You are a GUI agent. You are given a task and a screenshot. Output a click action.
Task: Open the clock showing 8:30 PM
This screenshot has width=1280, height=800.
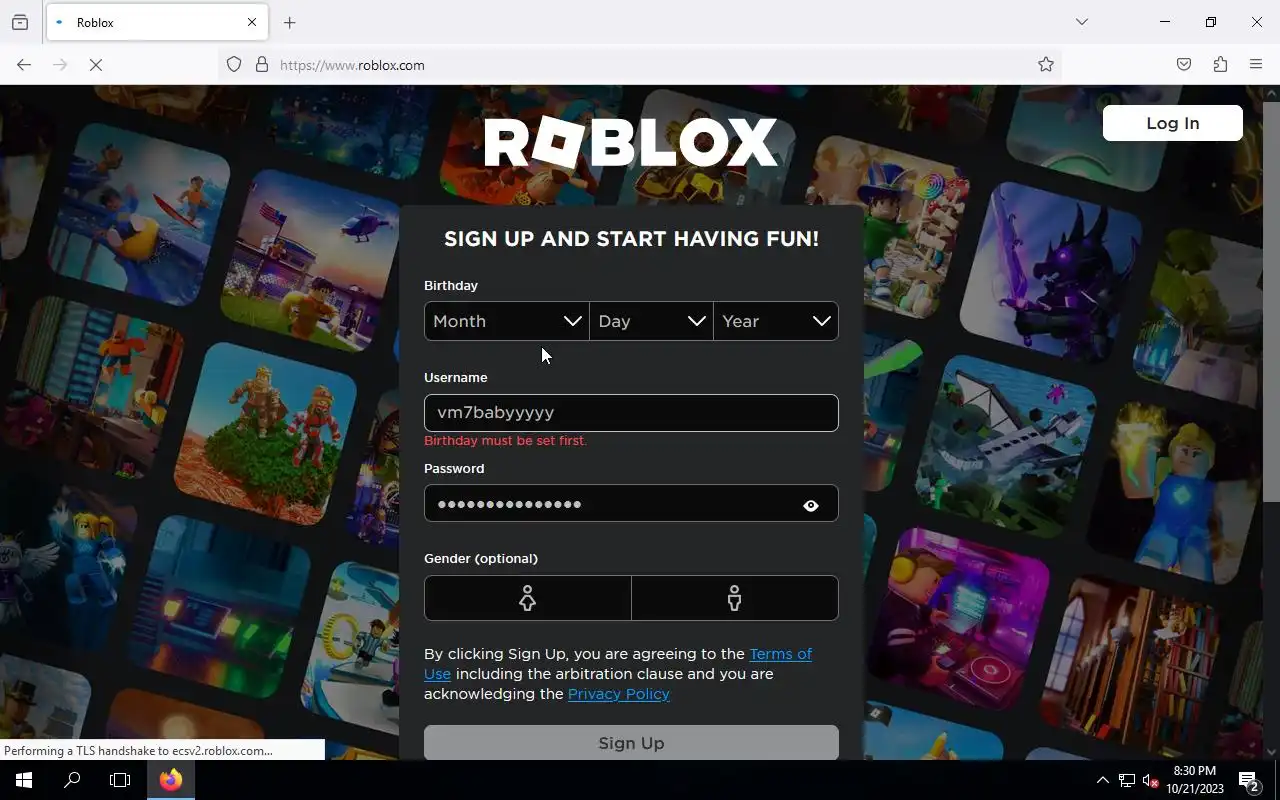(1195, 780)
